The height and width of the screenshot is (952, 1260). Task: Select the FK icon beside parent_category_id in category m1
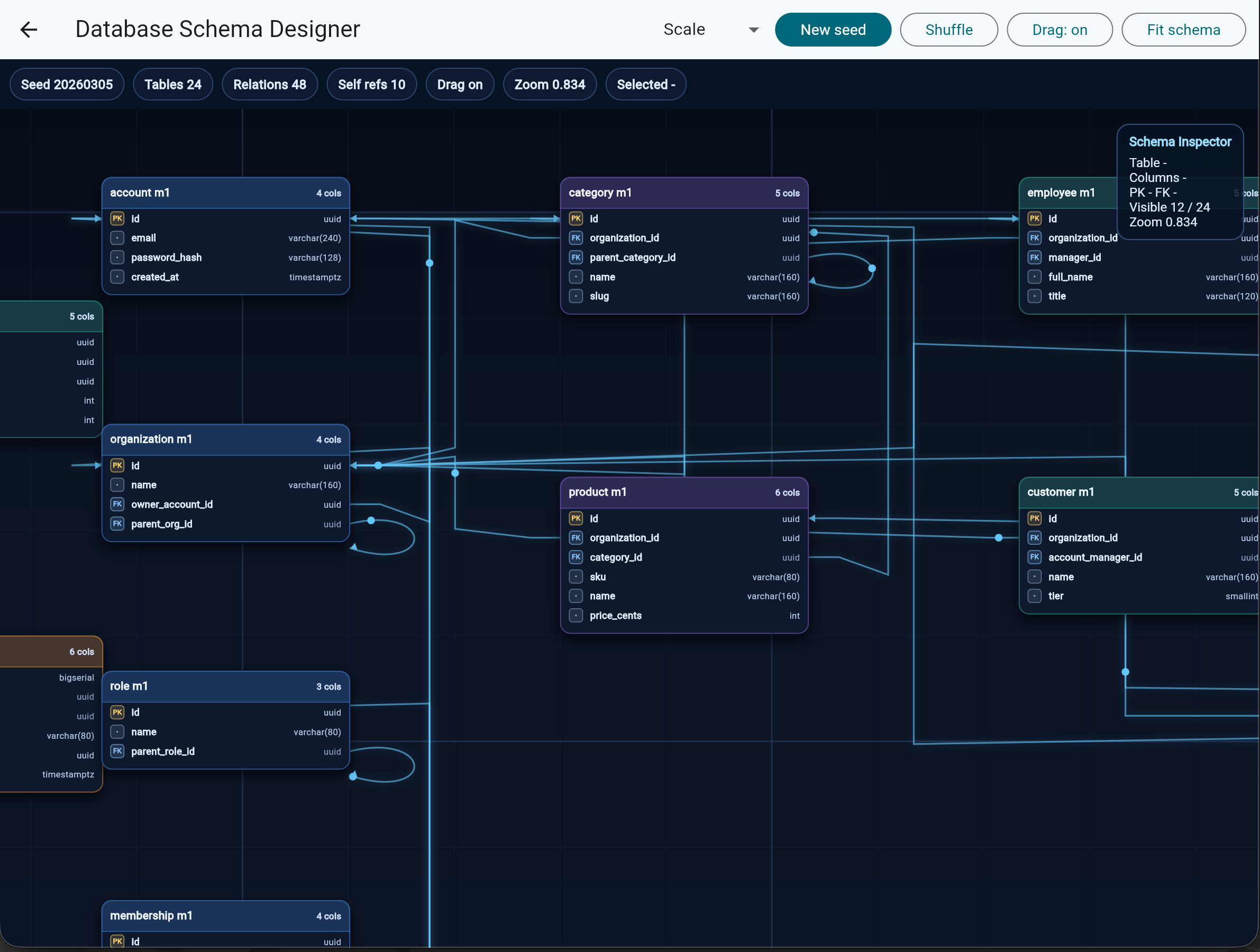click(576, 258)
